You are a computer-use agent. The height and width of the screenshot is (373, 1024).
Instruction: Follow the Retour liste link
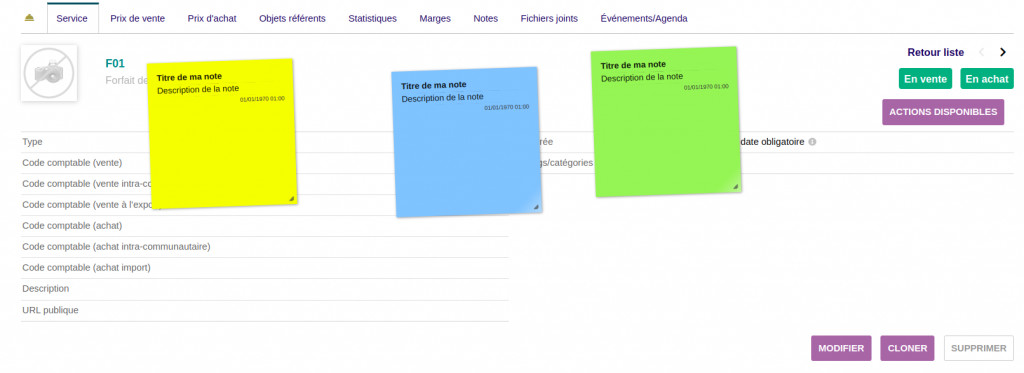(935, 52)
